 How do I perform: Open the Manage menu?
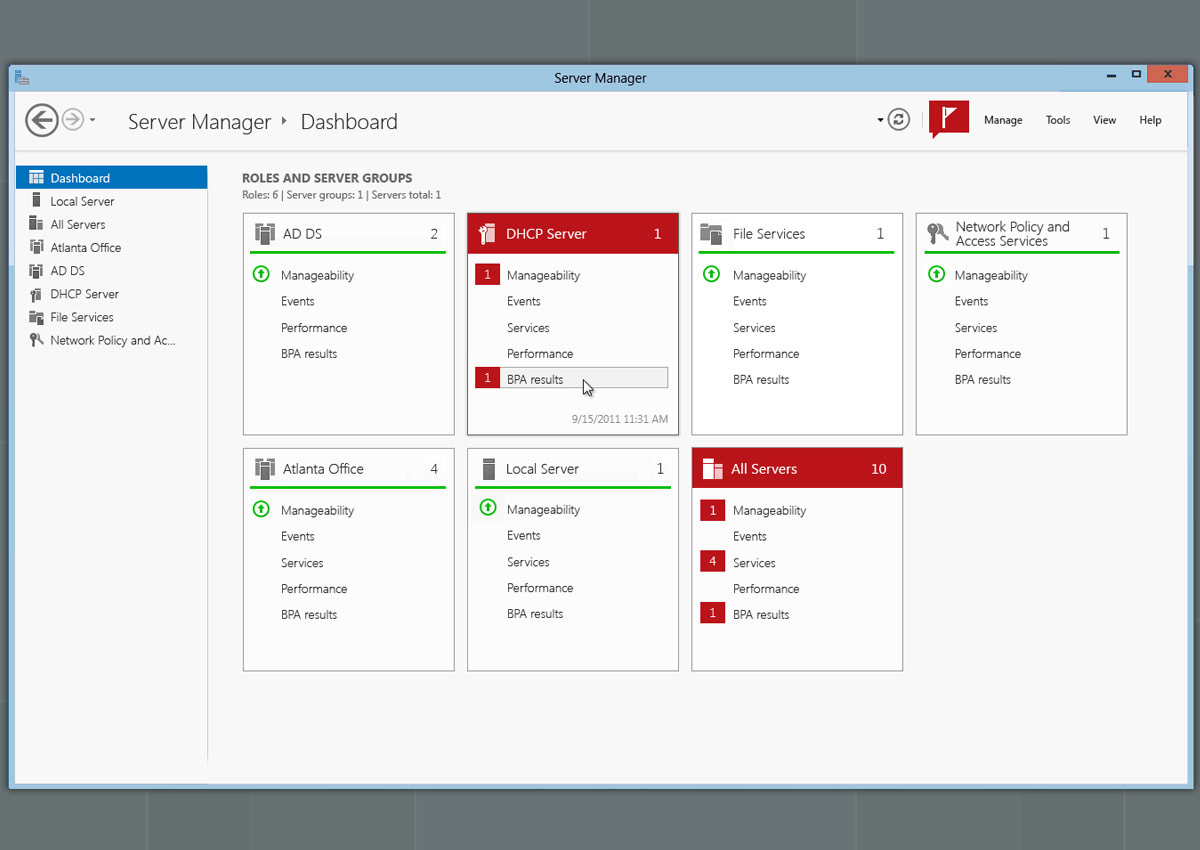tap(1003, 120)
